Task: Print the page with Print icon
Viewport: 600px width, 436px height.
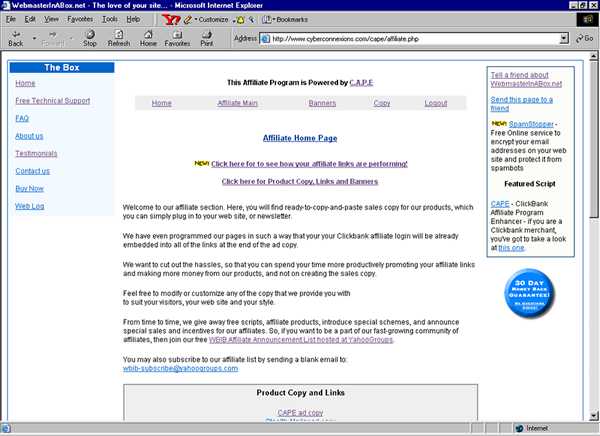Action: [x=207, y=38]
